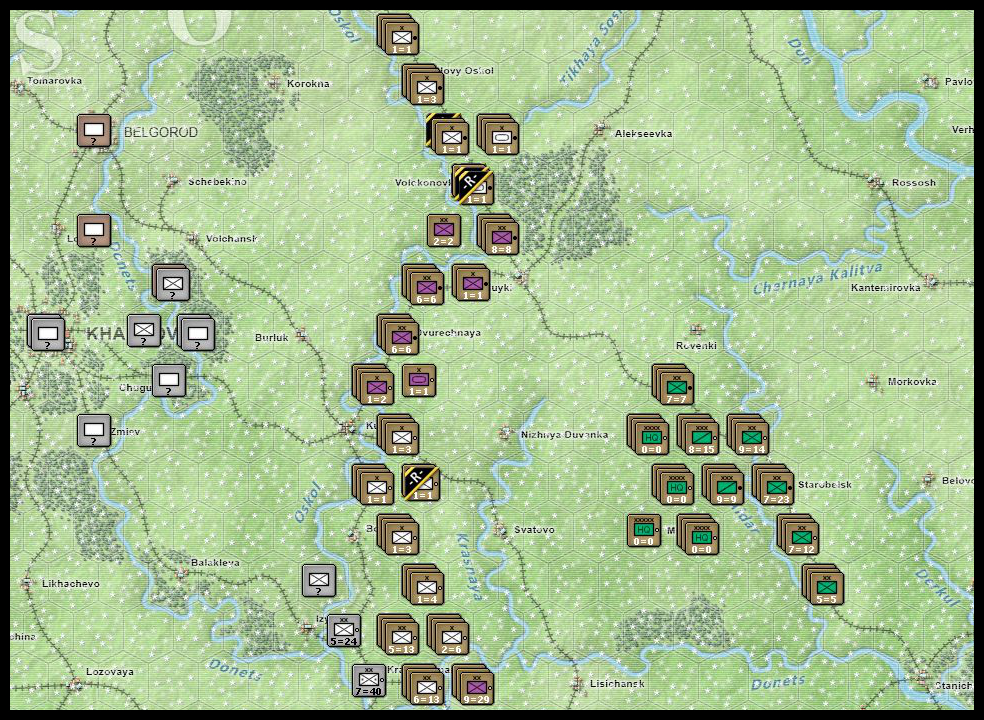Screen dimensions: 984x720
Task: Click the Korokna town label
Action: (308, 83)
